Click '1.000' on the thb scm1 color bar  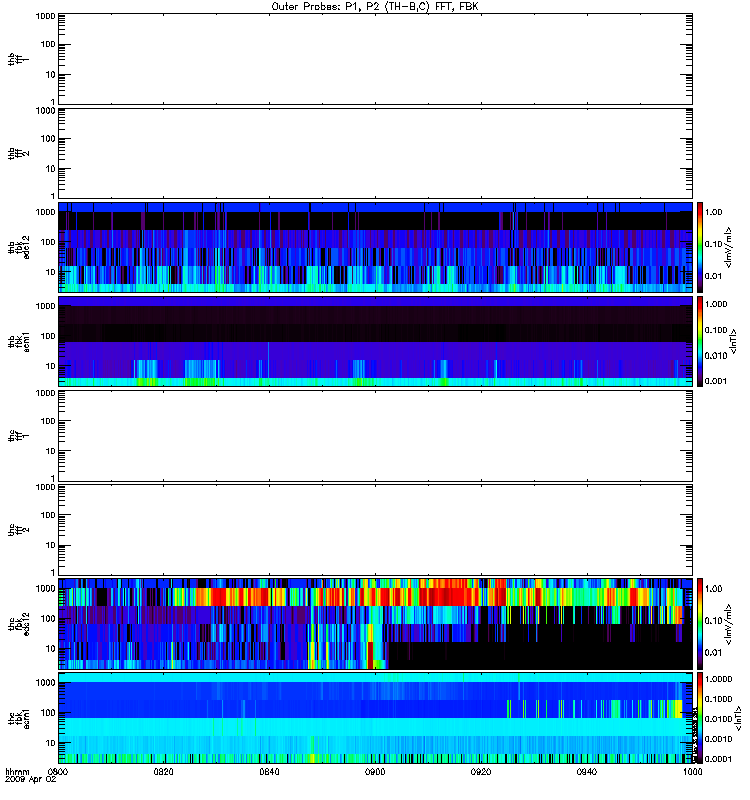pos(716,304)
